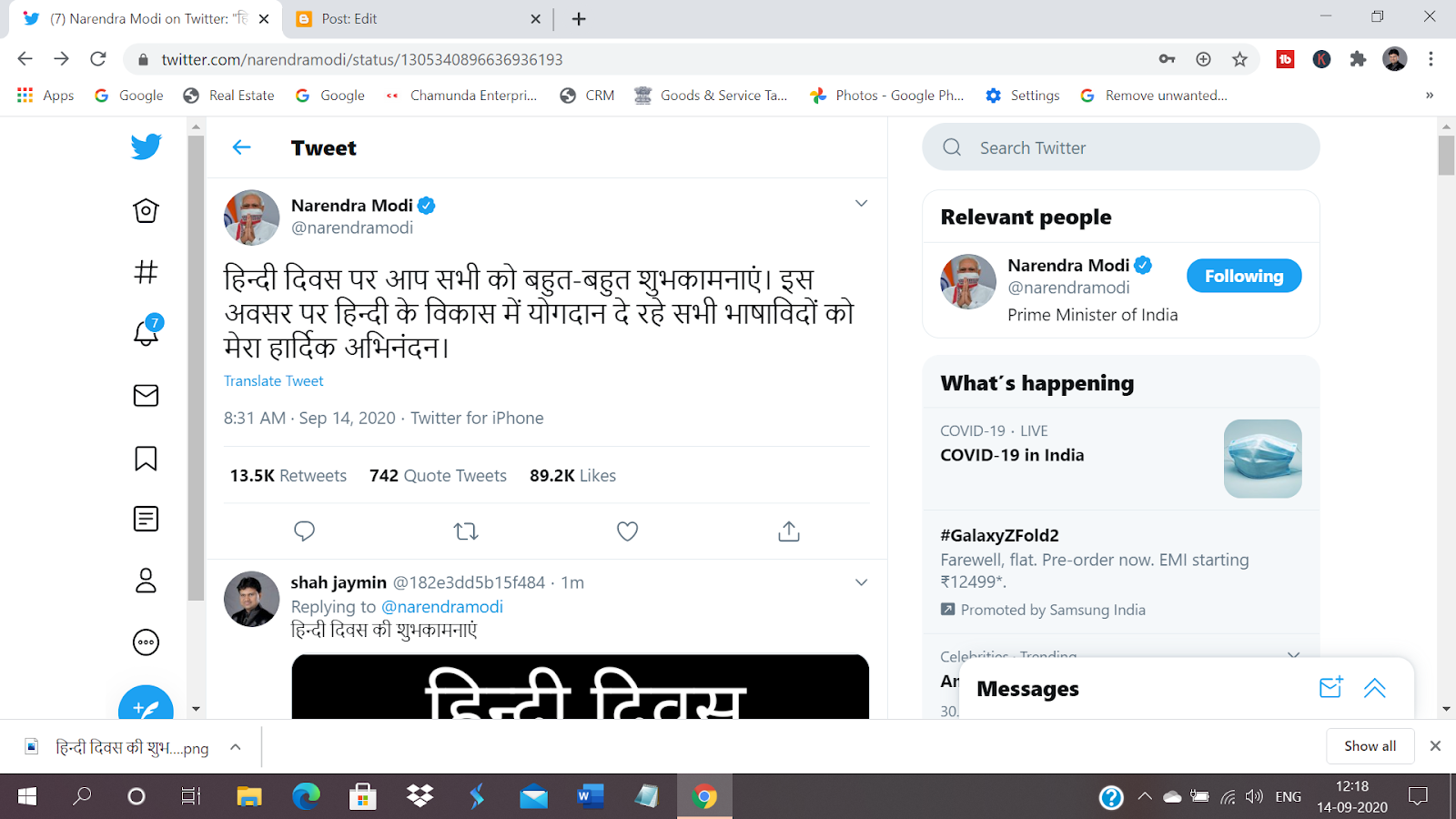Open options chevron on shah jaymin reply
Image resolution: width=1456 pixels, height=819 pixels.
point(861,582)
